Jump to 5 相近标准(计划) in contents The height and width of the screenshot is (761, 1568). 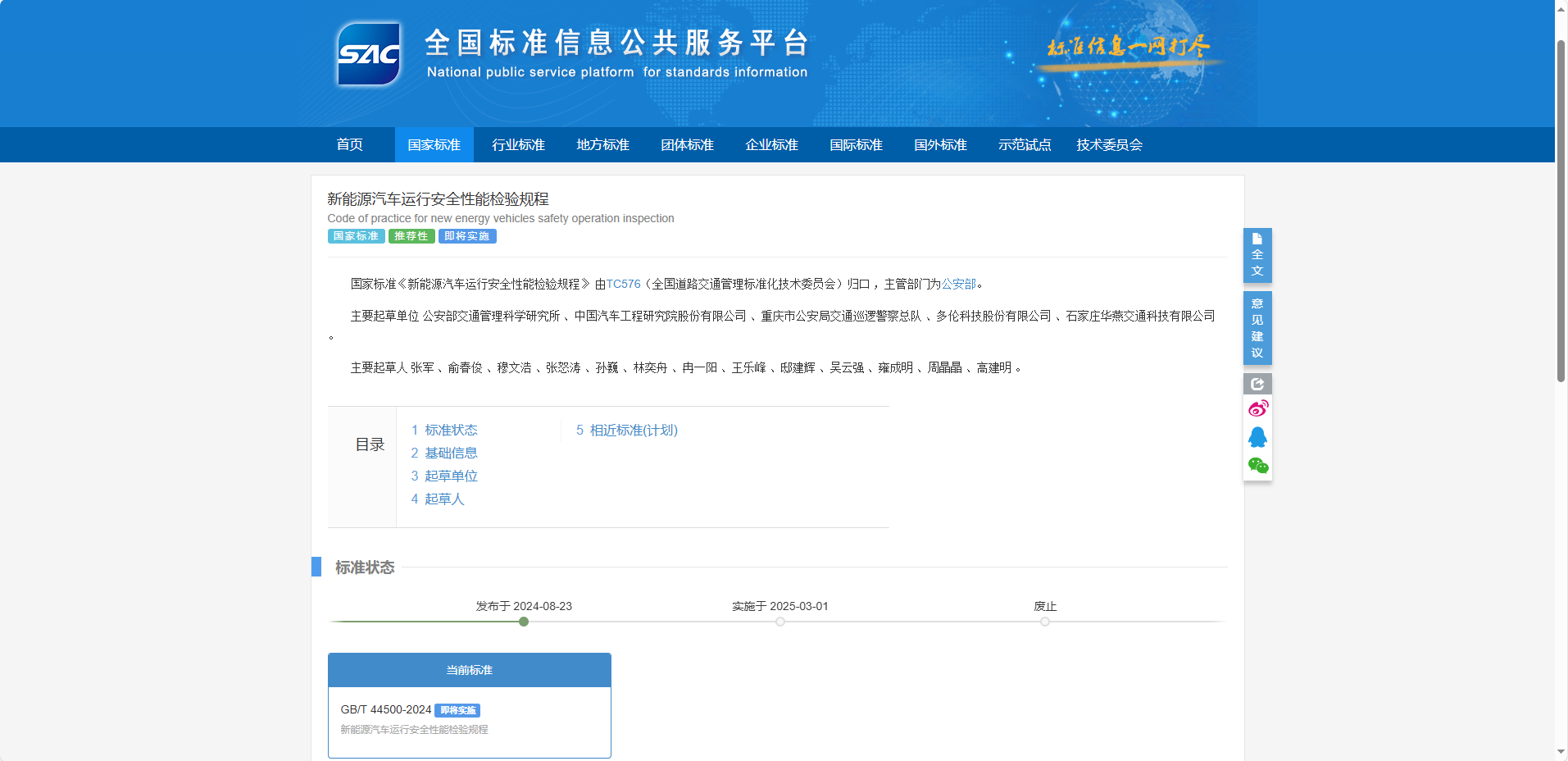[x=627, y=430]
